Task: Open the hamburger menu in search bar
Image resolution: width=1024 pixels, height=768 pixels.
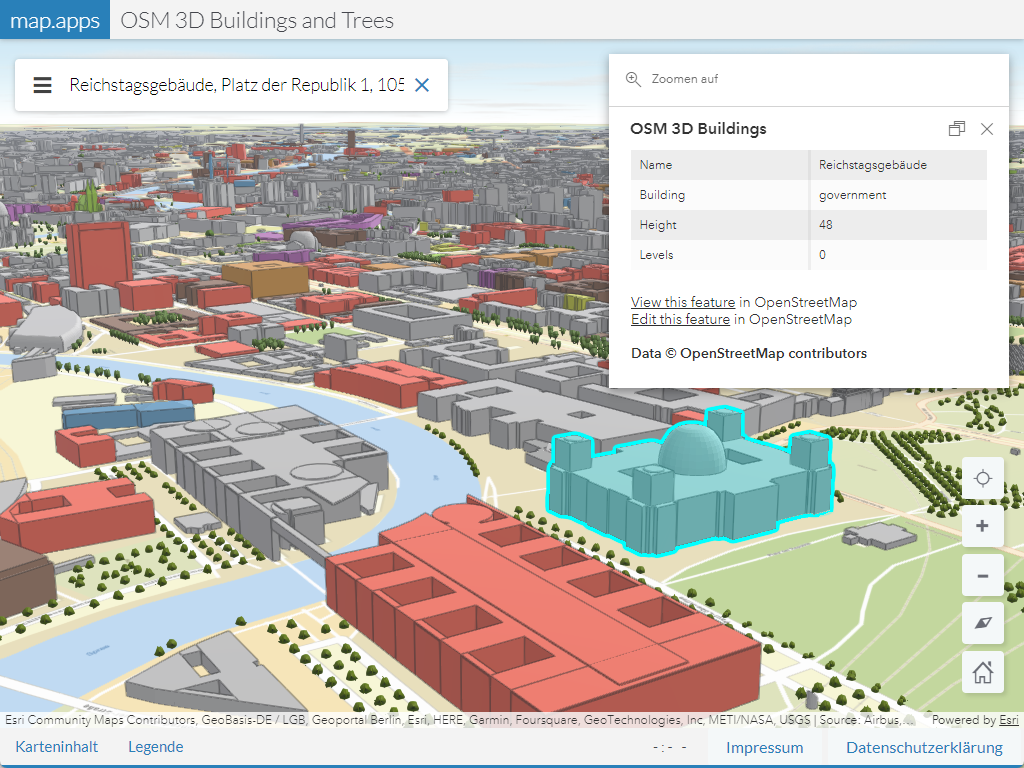Action: click(42, 85)
